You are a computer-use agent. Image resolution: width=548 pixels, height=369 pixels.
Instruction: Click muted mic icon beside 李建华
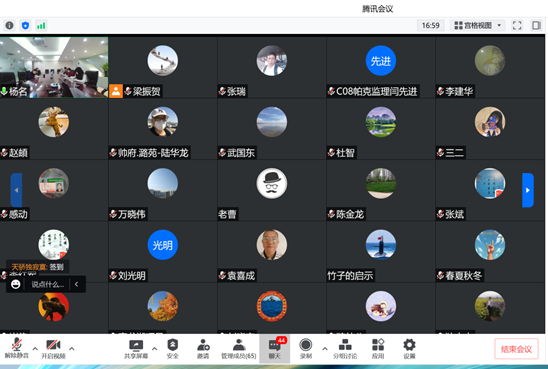[x=440, y=92]
